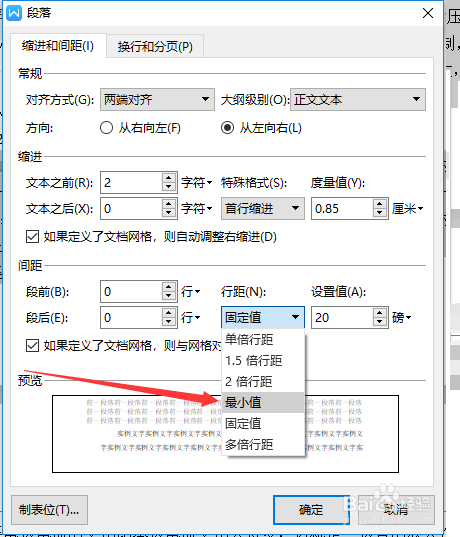The image size is (460, 537).
Task: Choose 多倍行距 from line spacing list
Action: tap(263, 445)
